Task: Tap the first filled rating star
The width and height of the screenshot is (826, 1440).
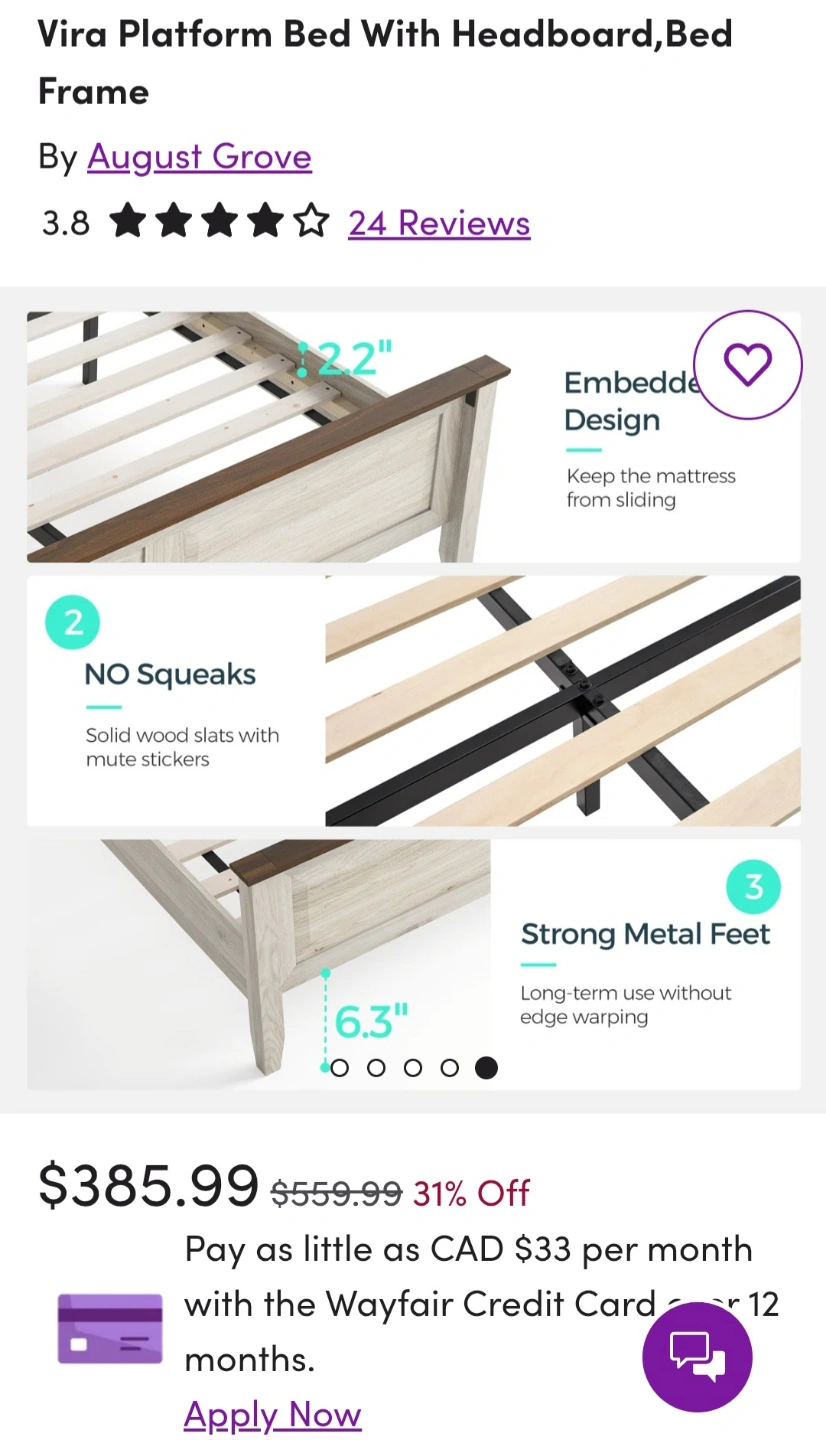Action: tap(128, 221)
